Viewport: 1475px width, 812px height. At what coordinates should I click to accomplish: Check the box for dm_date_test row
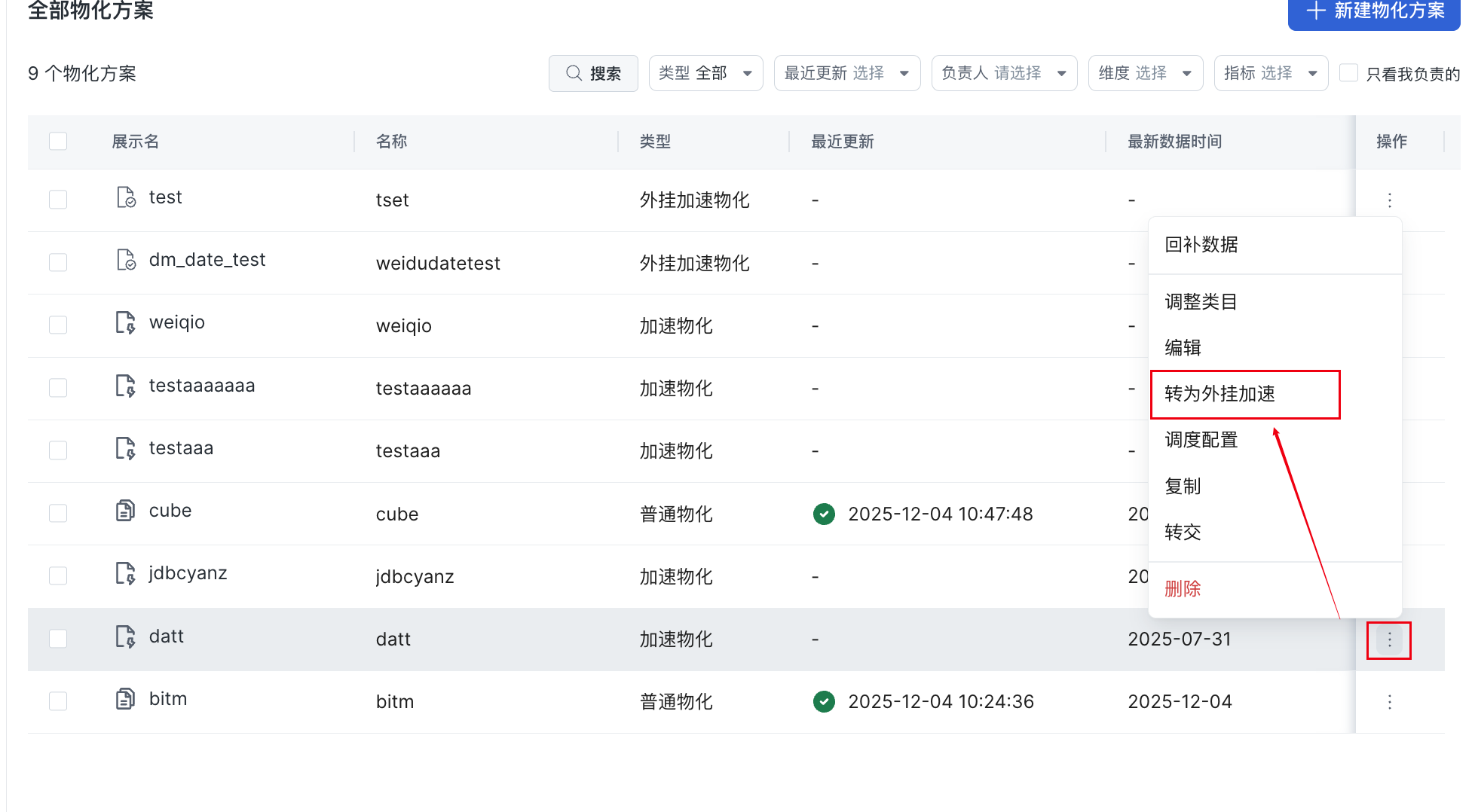pyautogui.click(x=58, y=262)
